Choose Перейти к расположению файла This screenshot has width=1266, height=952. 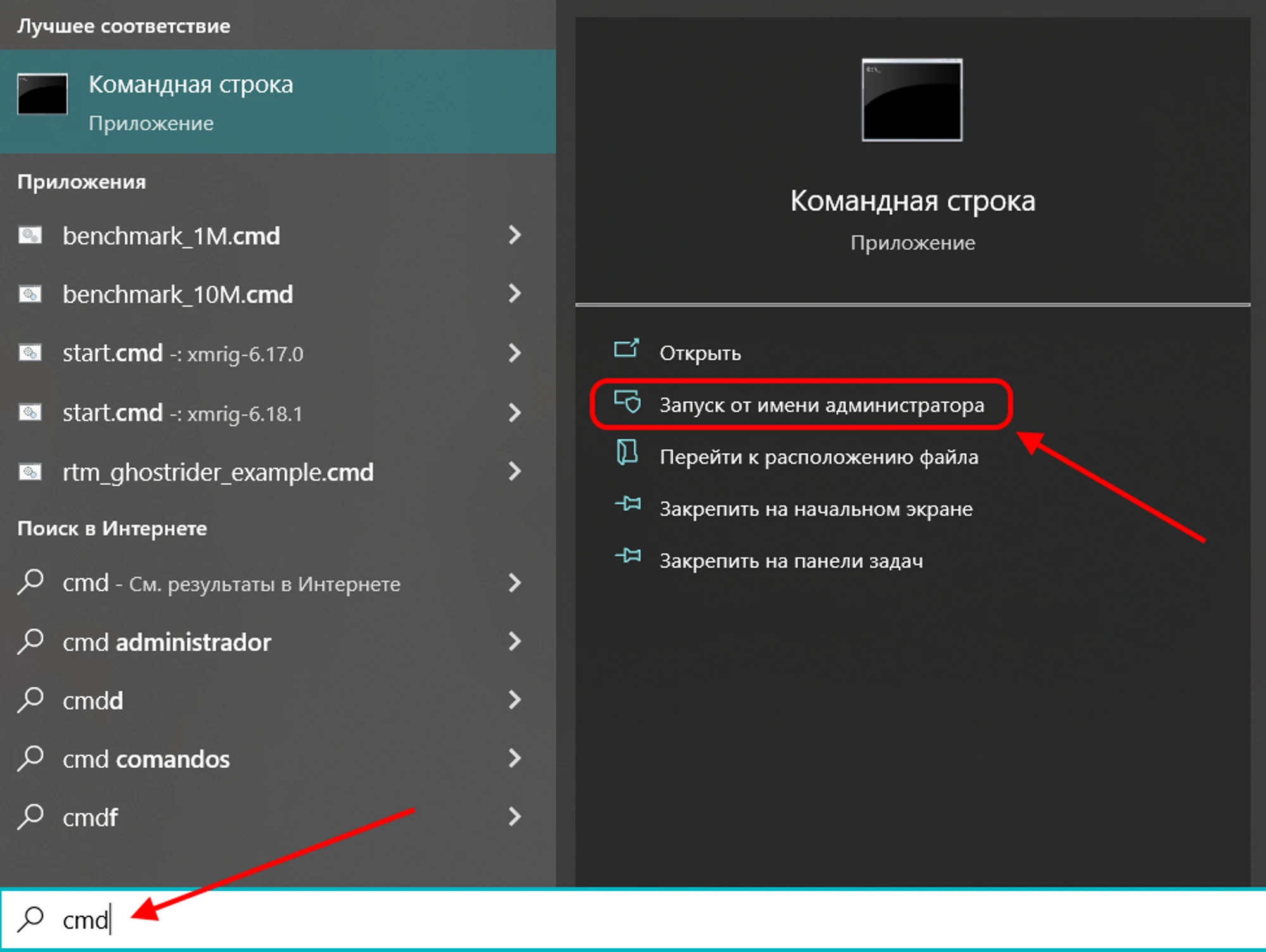pos(818,457)
